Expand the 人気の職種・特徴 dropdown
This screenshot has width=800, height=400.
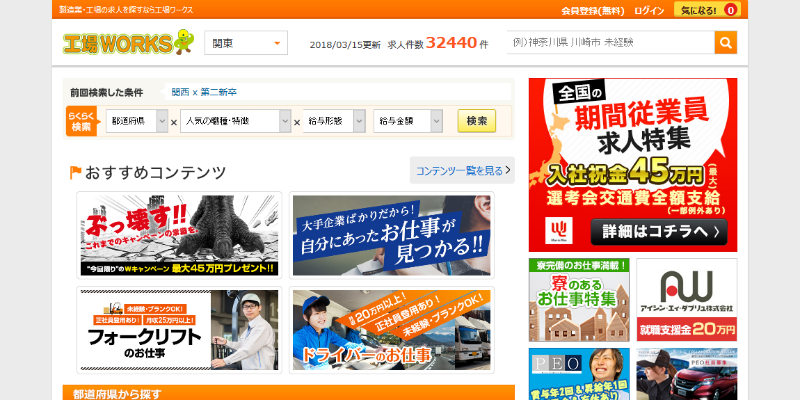point(234,121)
